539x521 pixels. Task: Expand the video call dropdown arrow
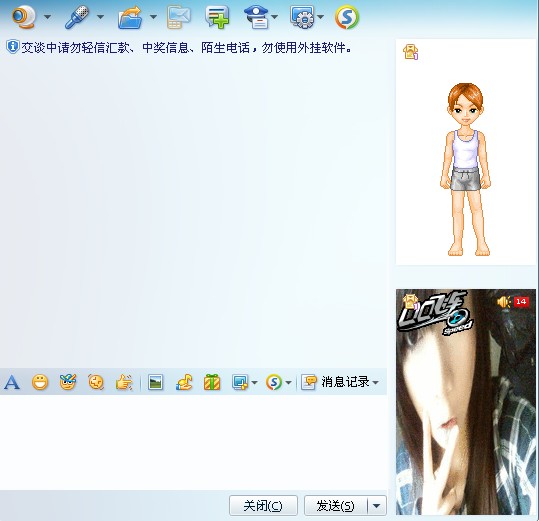point(48,16)
